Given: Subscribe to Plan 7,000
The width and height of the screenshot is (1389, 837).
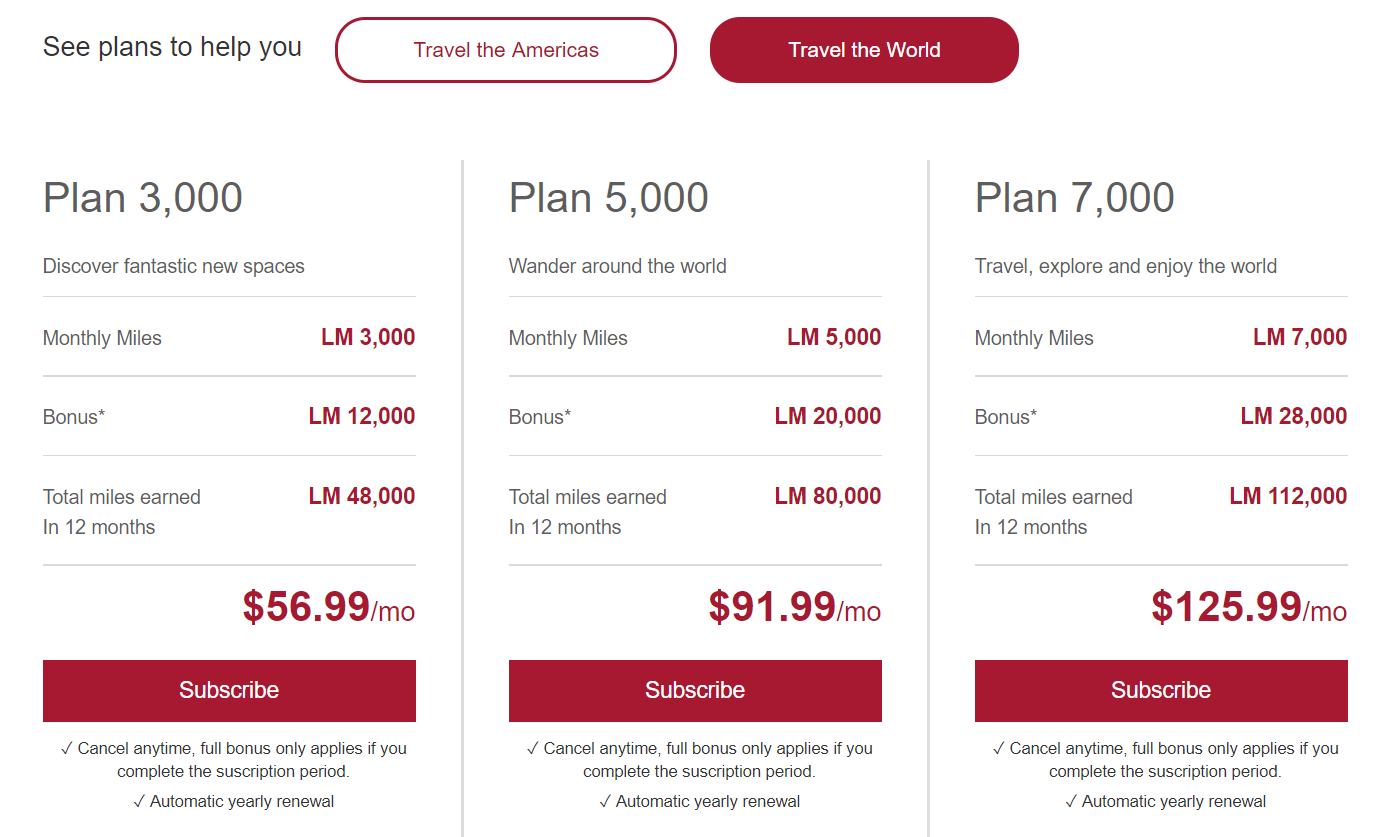Looking at the screenshot, I should tap(1161, 690).
